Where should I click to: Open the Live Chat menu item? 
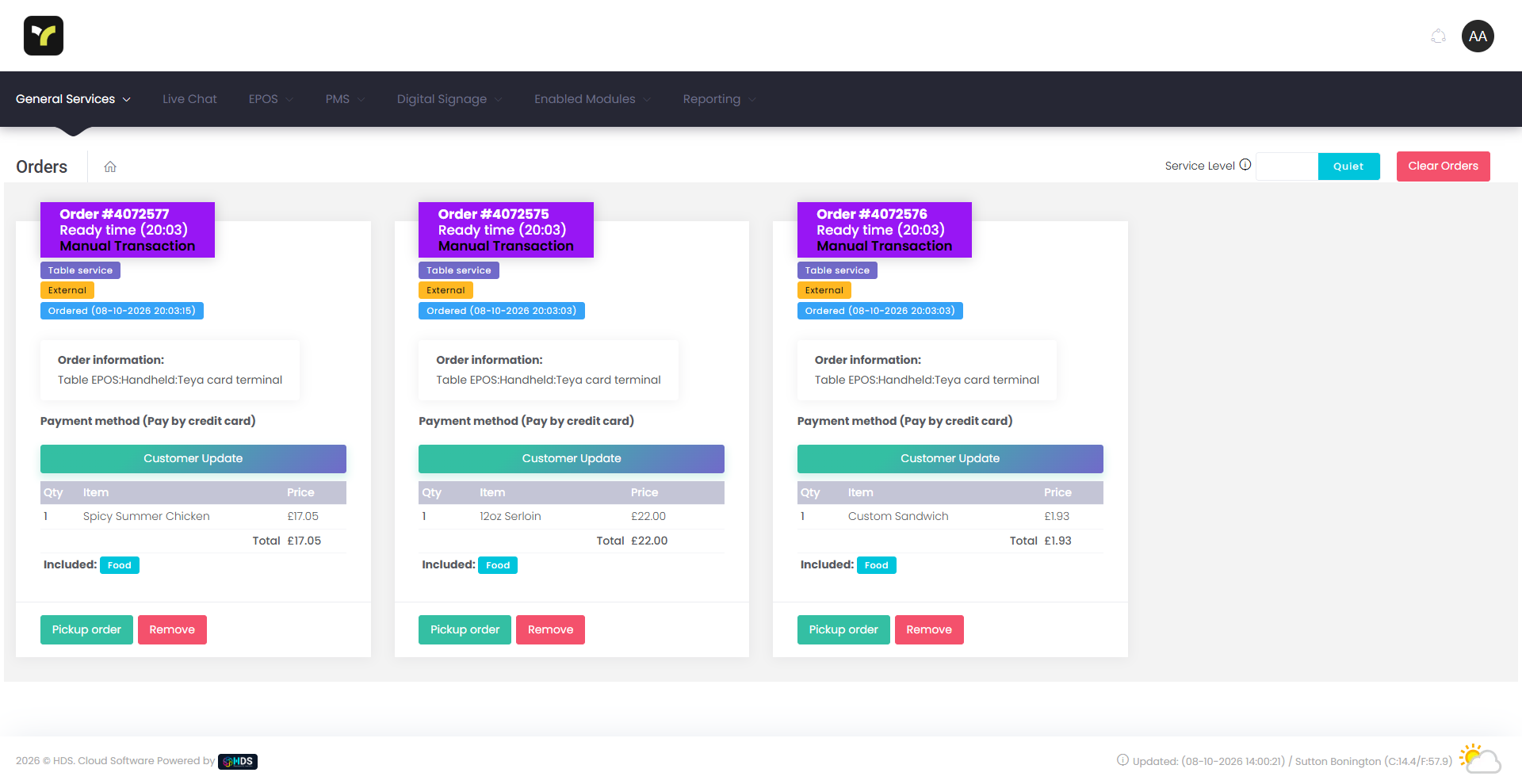tap(189, 99)
